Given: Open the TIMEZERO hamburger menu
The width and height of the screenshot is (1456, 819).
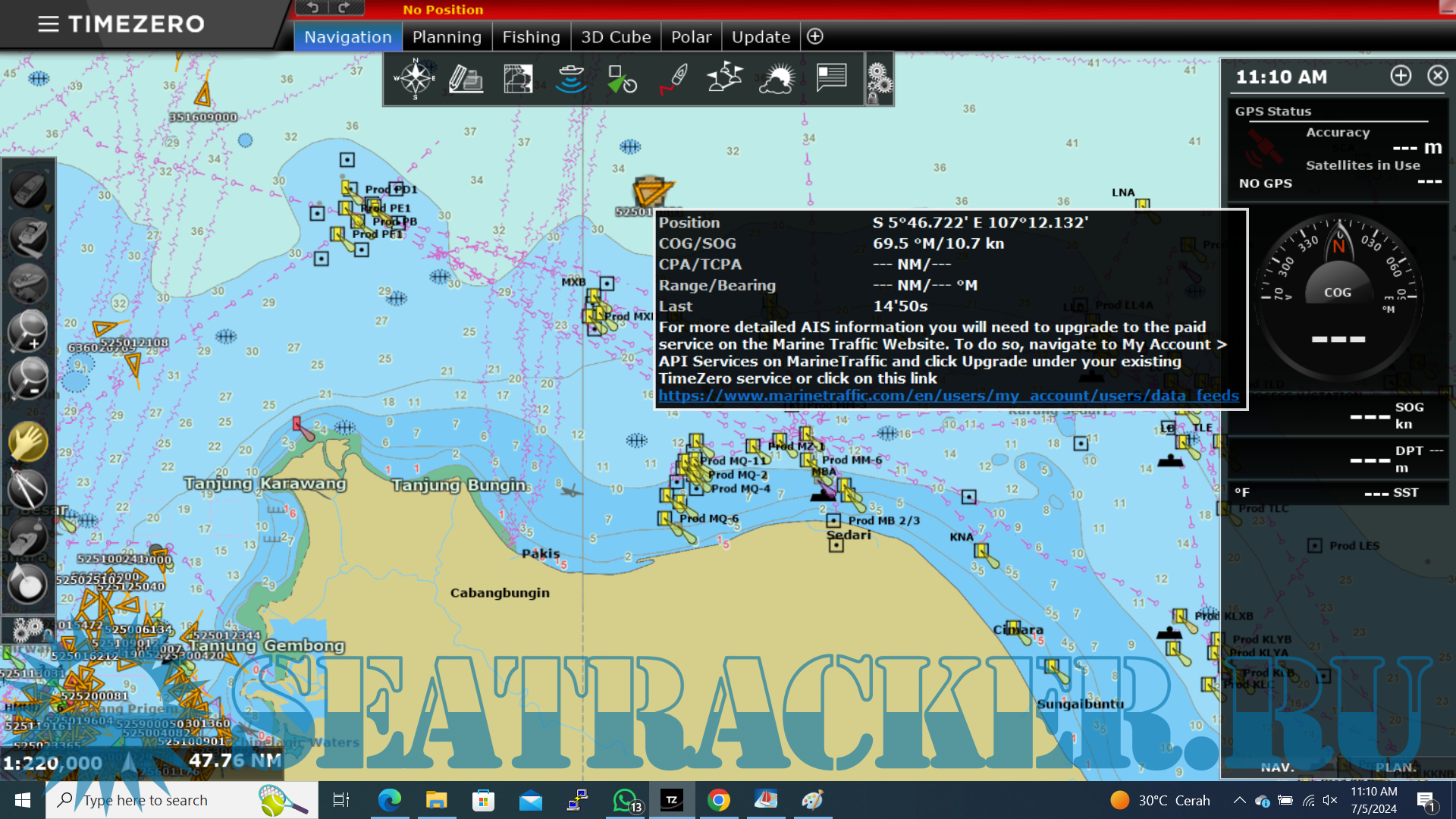Looking at the screenshot, I should point(48,24).
